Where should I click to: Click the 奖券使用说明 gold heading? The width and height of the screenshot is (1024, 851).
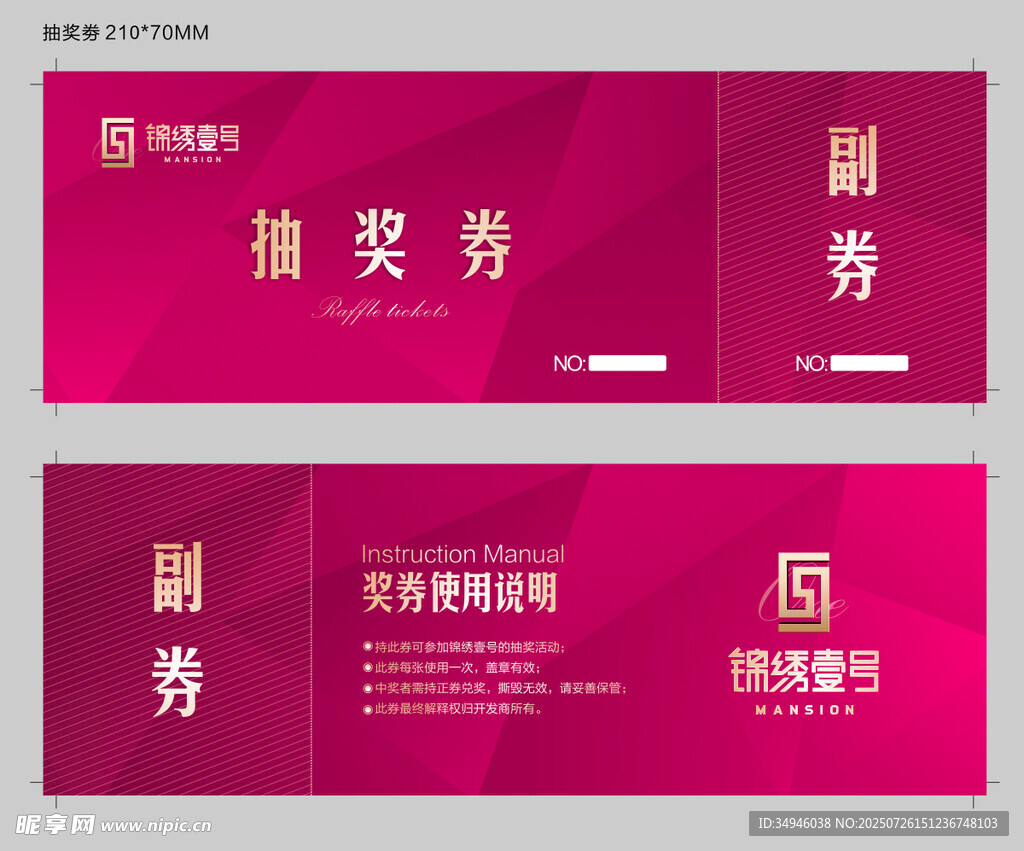click(459, 593)
